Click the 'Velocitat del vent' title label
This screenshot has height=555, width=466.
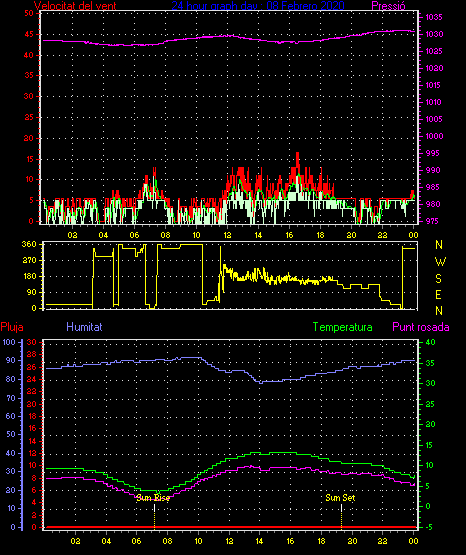[x=75, y=6]
